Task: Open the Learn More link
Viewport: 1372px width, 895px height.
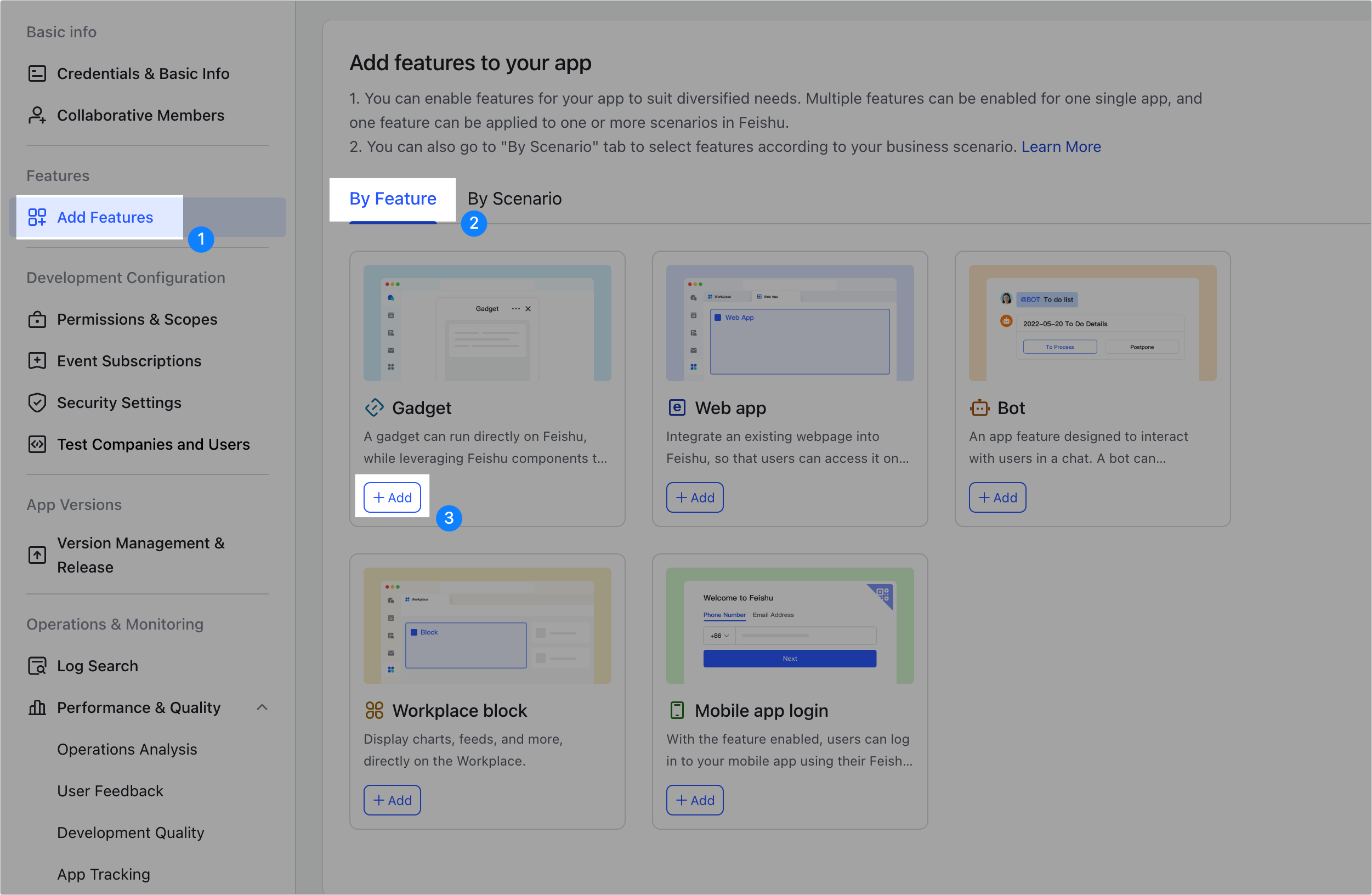Action: [x=1061, y=147]
